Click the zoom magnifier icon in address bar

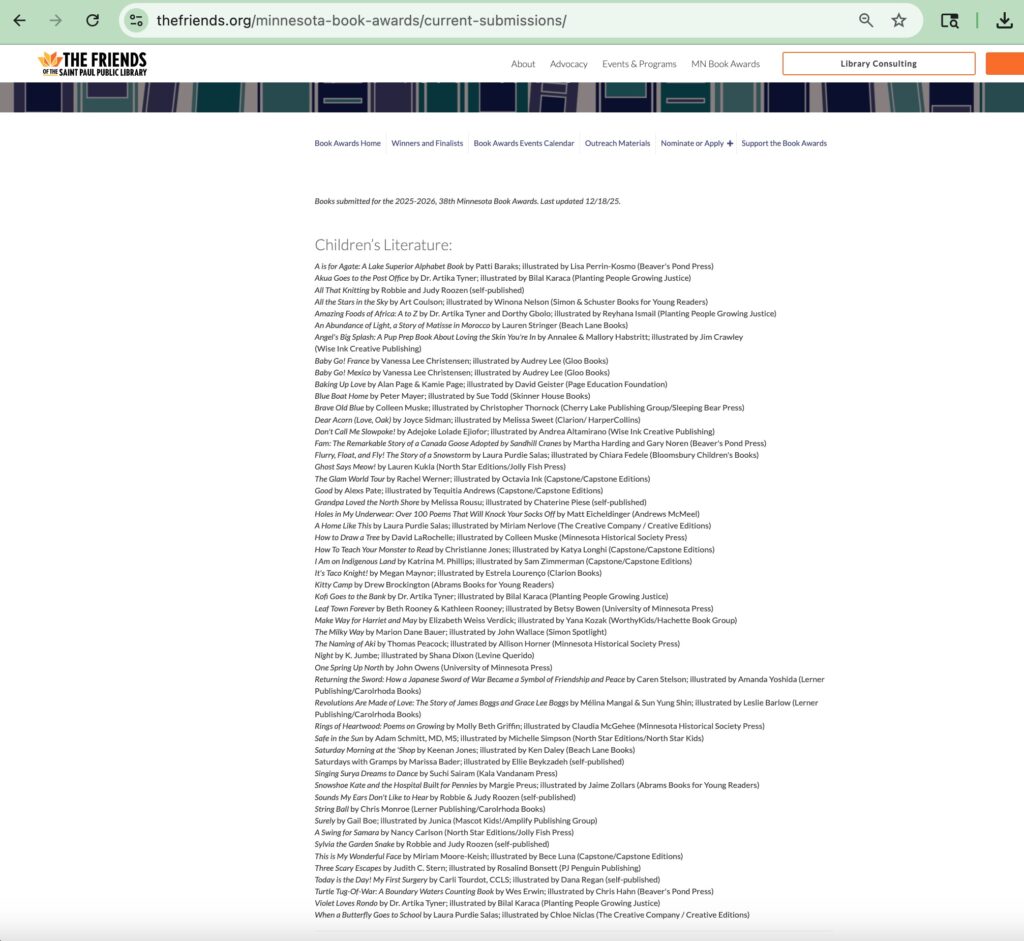(x=866, y=20)
